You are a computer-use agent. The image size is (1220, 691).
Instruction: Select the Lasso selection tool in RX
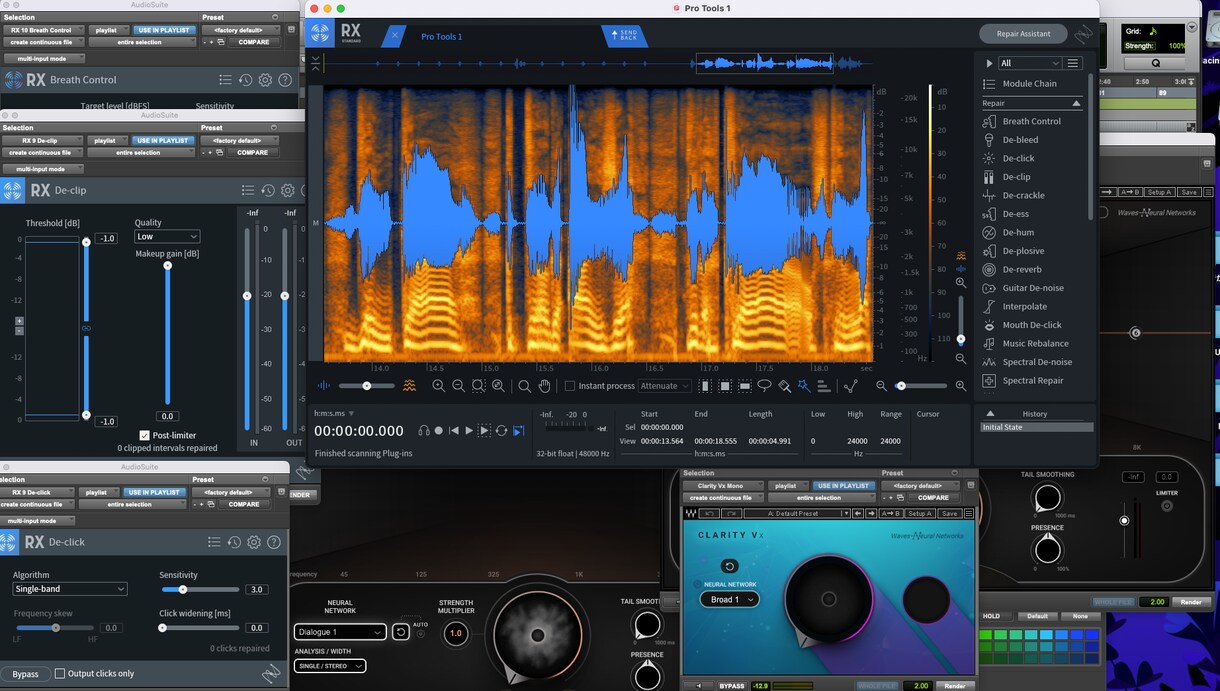coord(764,386)
